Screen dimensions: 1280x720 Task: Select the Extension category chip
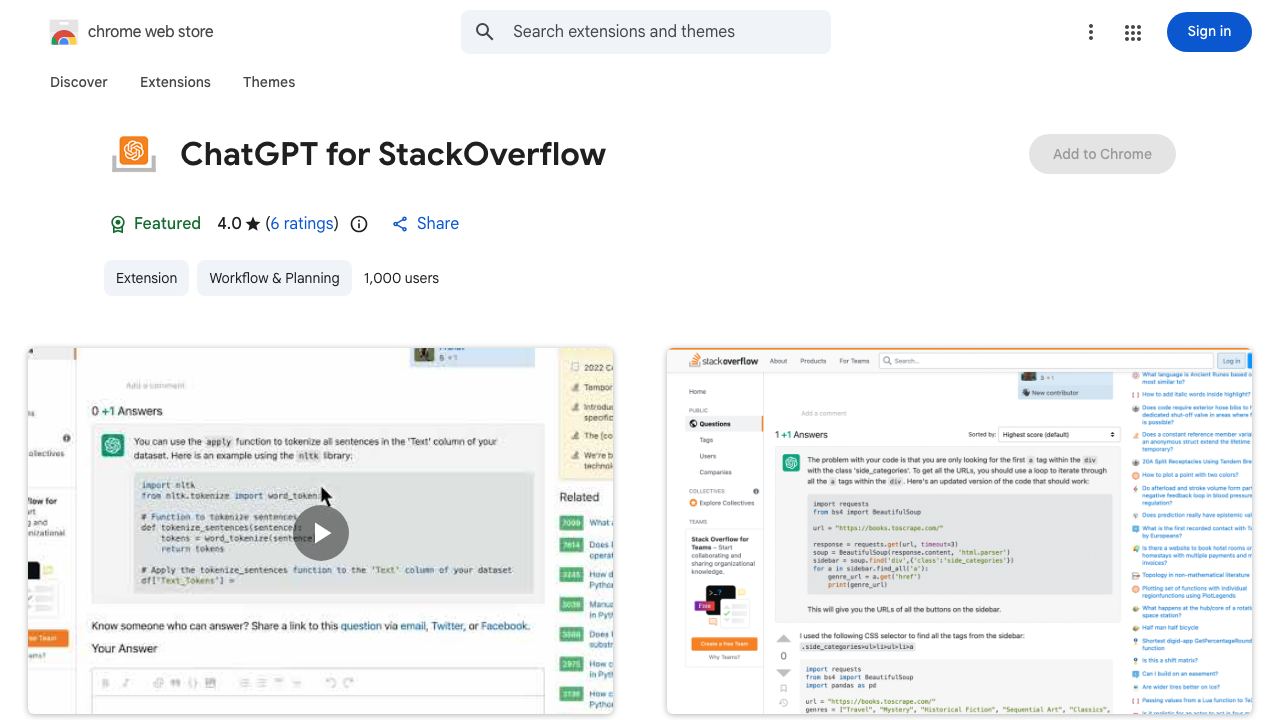[146, 278]
